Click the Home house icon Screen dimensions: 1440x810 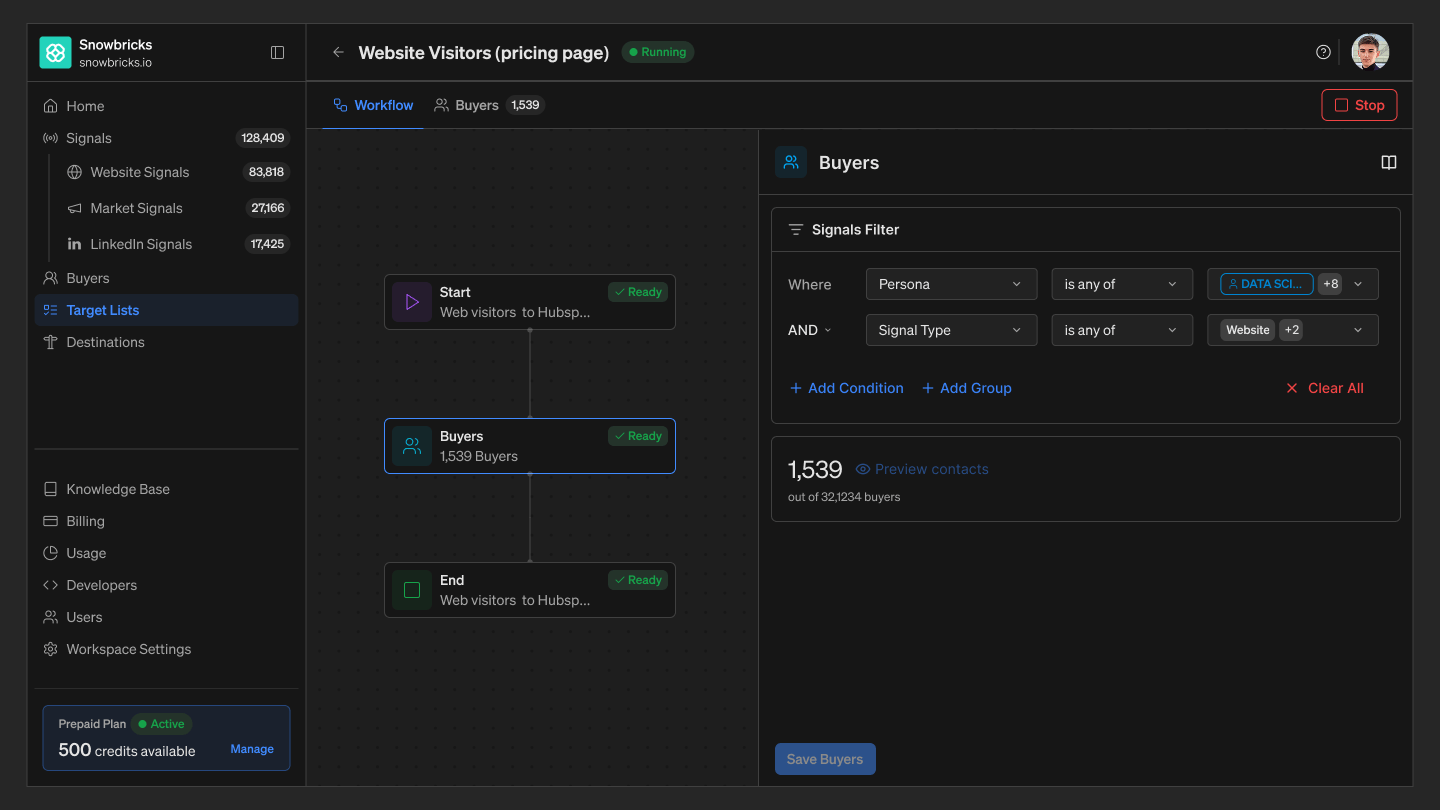pyautogui.click(x=50, y=106)
